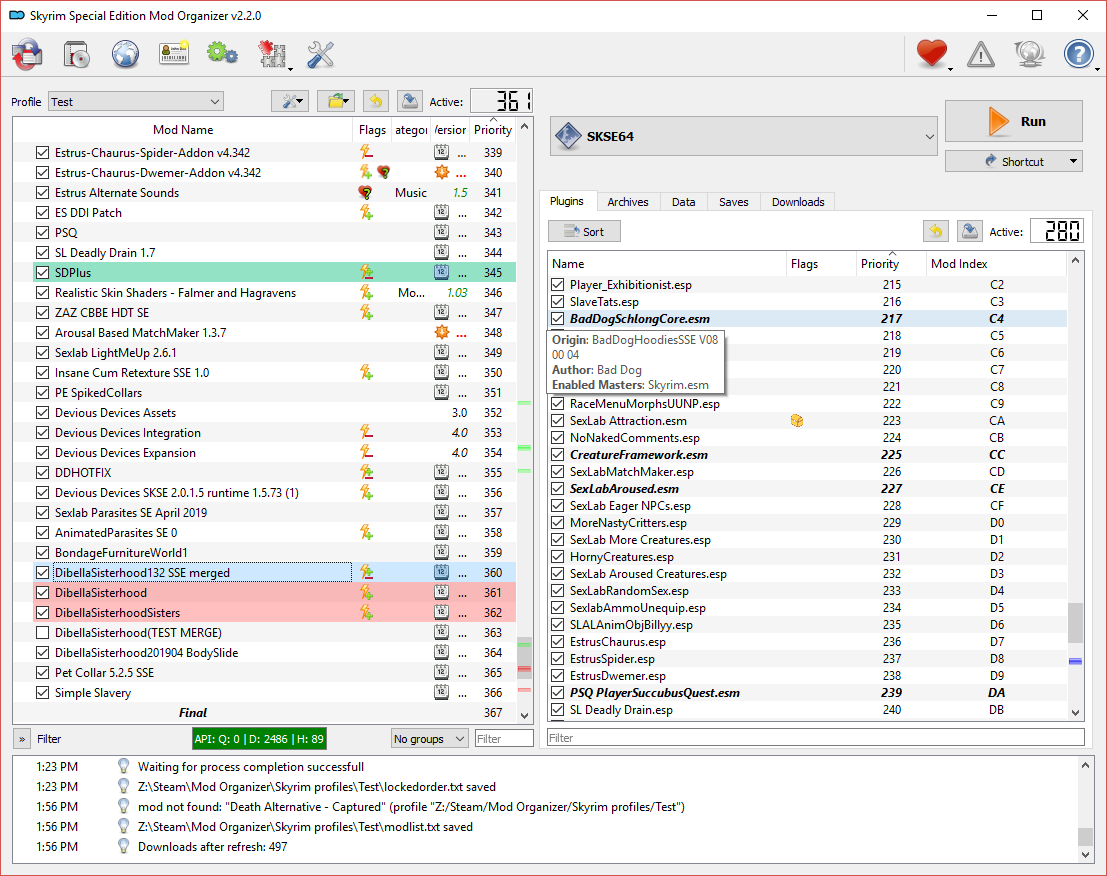
Task: Uncheck Pet Collar 5.2.5 SSE checkbox
Action: tap(42, 673)
